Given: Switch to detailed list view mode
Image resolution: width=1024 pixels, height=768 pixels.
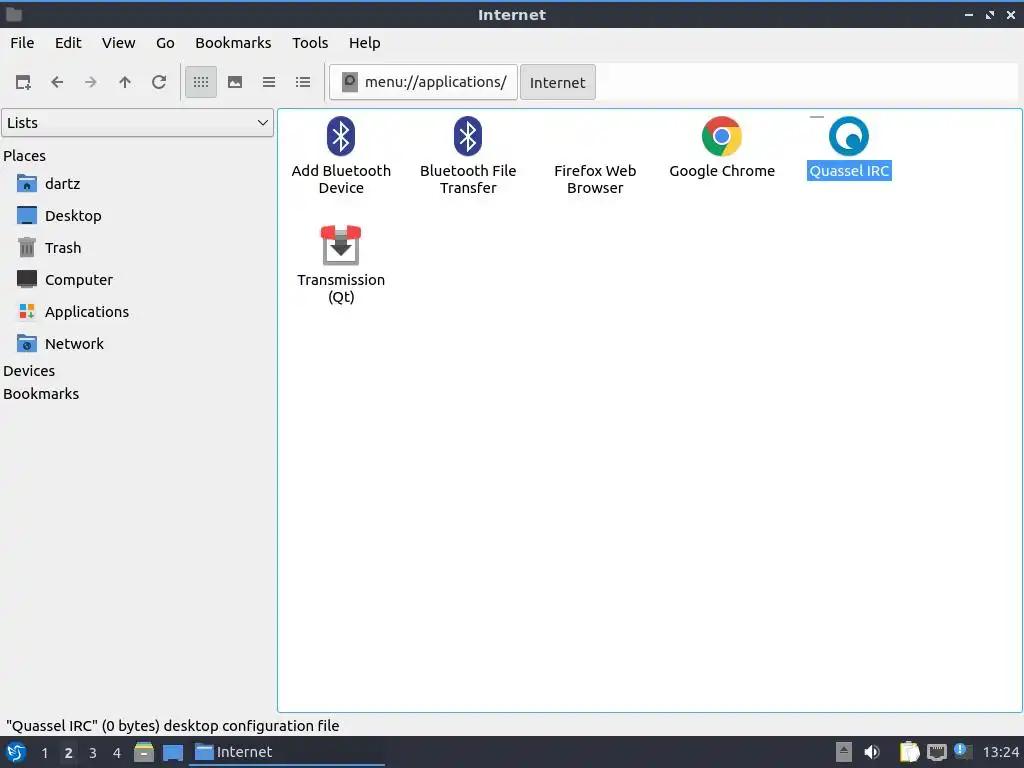Looking at the screenshot, I should click(x=303, y=82).
